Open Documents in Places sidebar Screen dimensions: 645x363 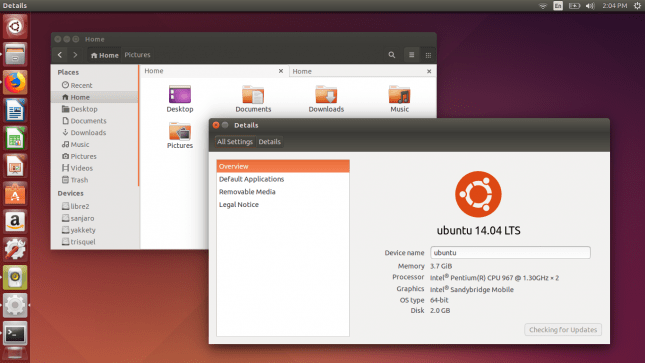click(95, 121)
